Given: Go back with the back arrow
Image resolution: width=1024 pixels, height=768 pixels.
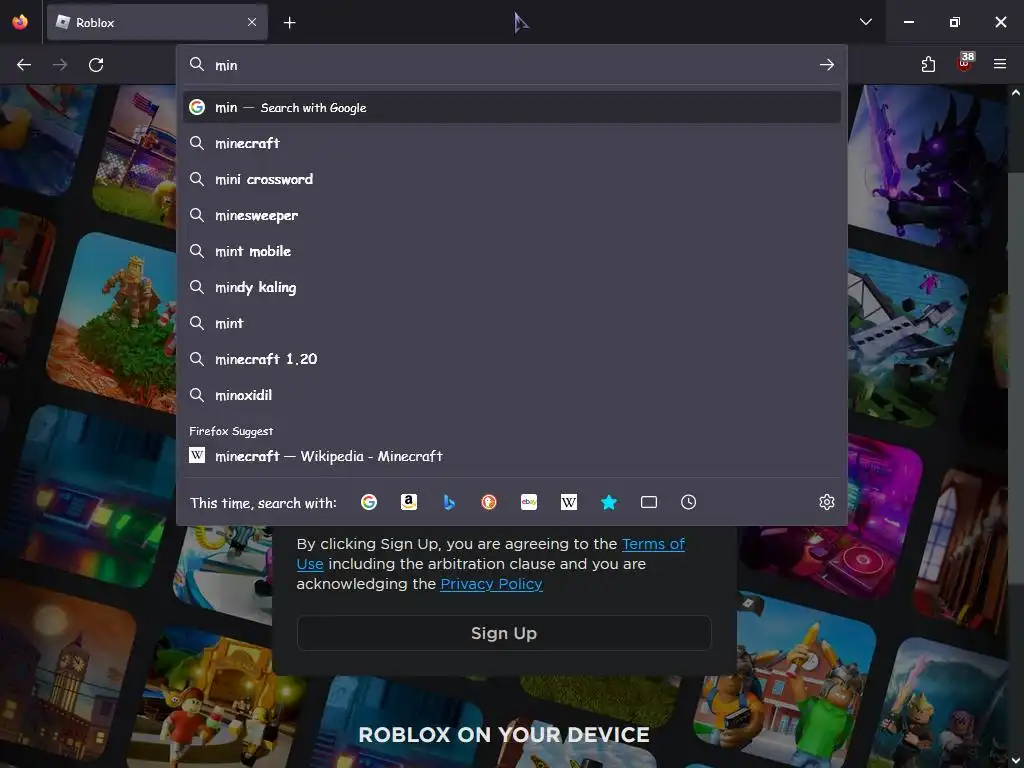Looking at the screenshot, I should (x=24, y=65).
